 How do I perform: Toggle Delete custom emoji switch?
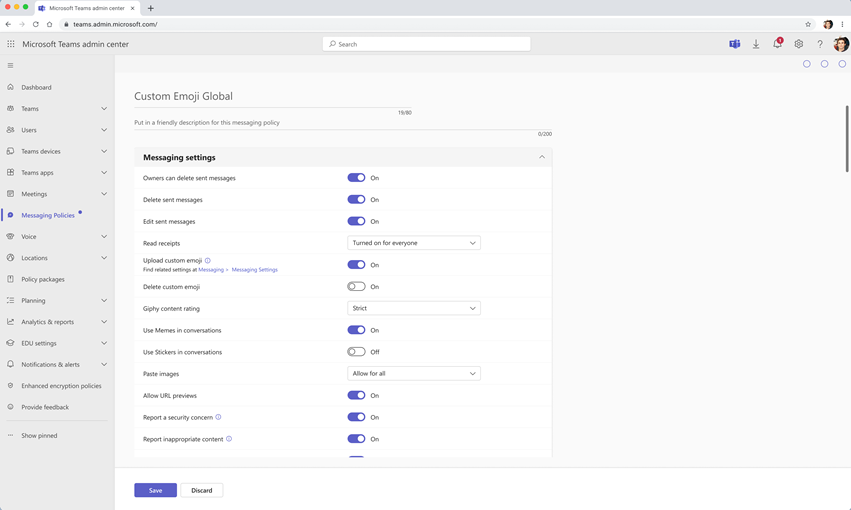[x=356, y=286]
